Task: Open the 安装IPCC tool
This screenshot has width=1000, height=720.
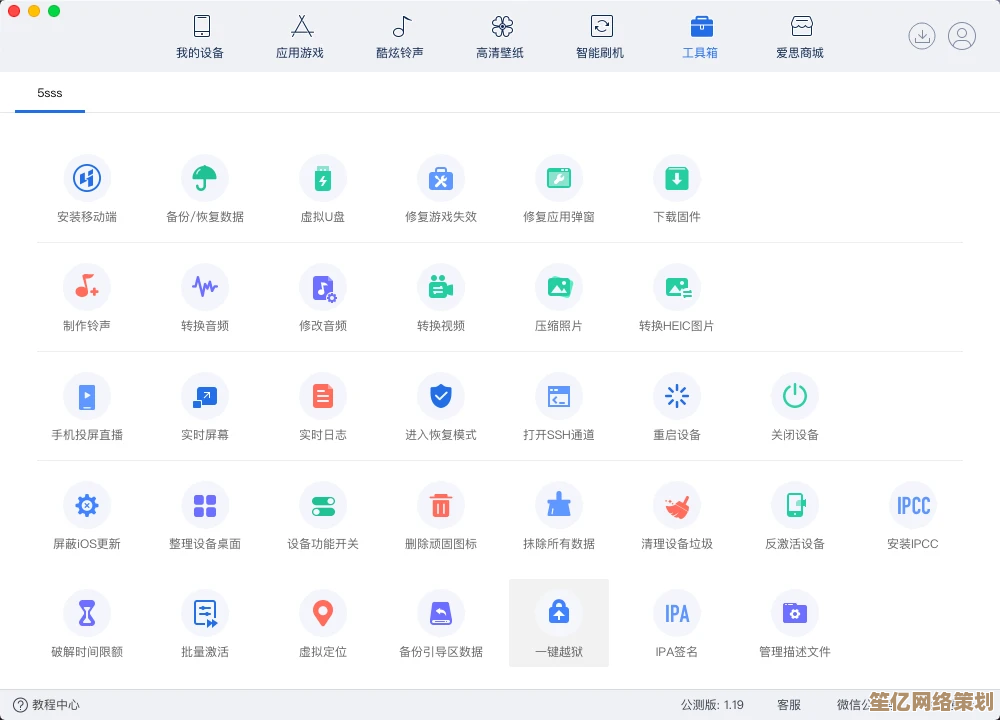Action: click(913, 506)
